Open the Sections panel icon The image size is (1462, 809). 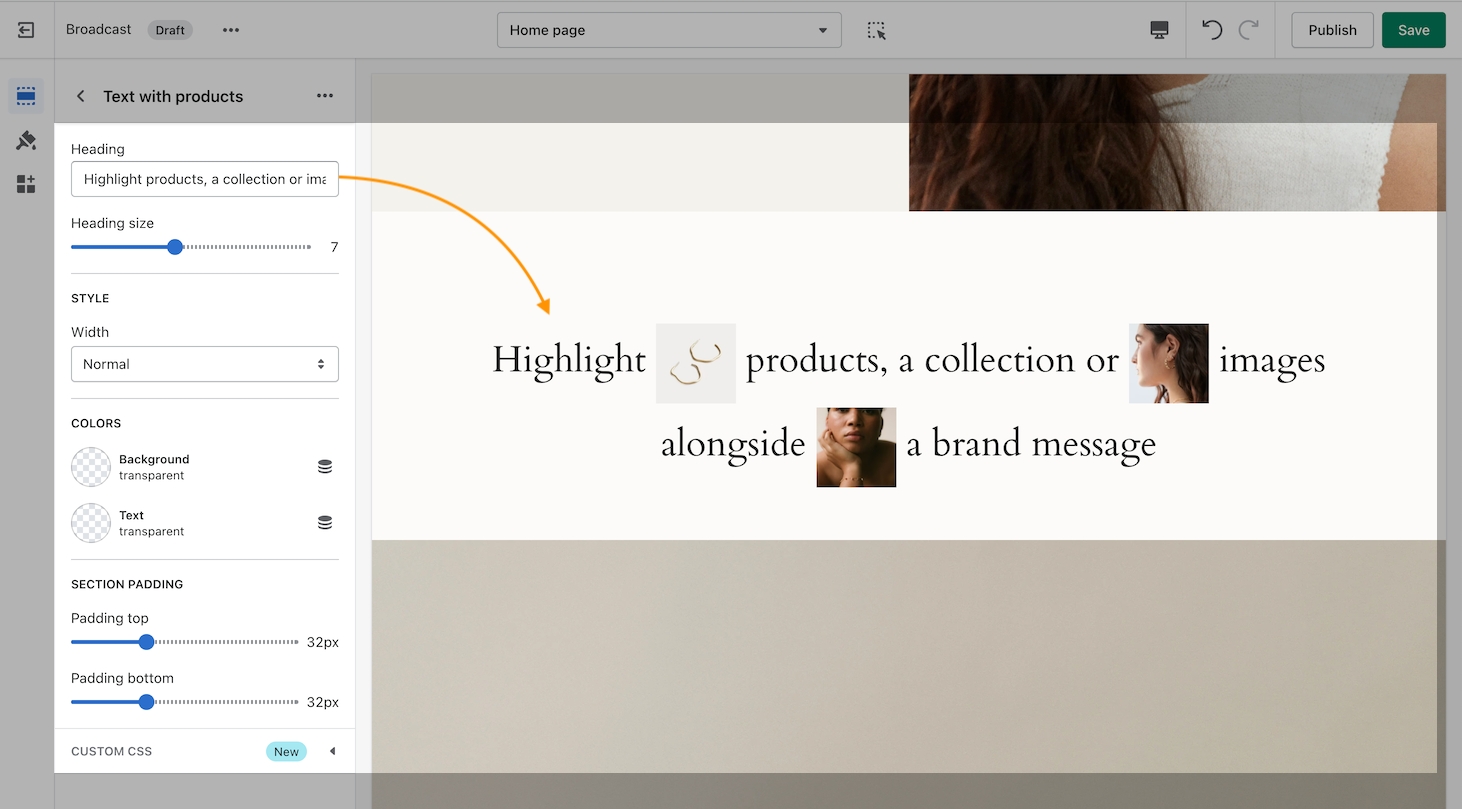coord(26,96)
